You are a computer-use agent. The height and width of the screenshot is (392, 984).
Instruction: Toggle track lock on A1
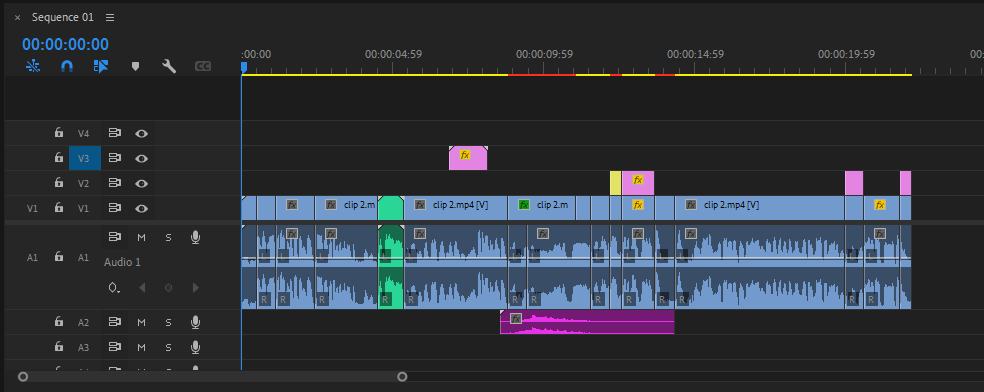click(58, 257)
